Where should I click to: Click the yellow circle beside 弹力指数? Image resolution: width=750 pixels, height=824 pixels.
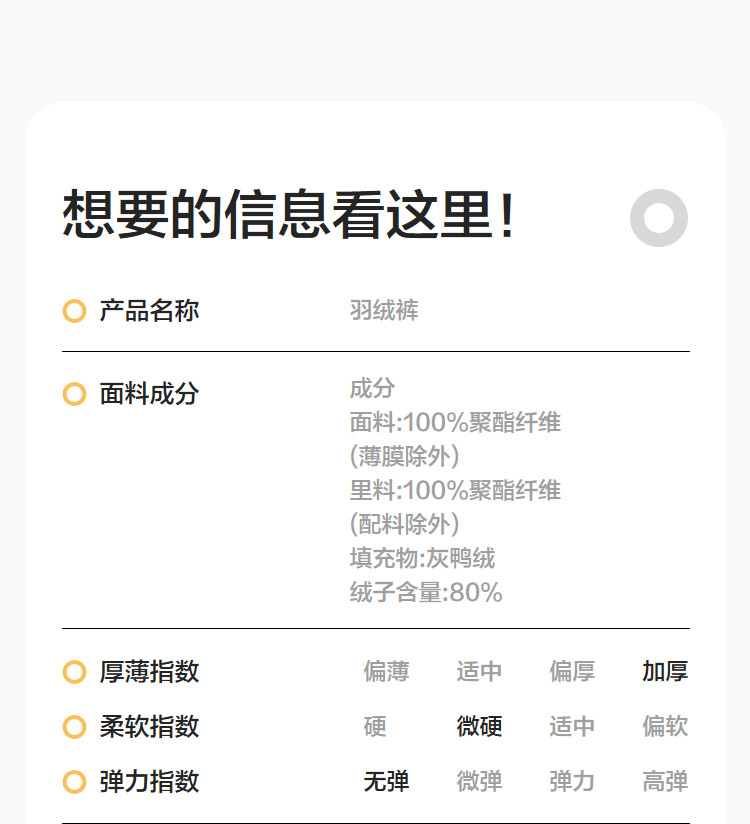tap(74, 782)
